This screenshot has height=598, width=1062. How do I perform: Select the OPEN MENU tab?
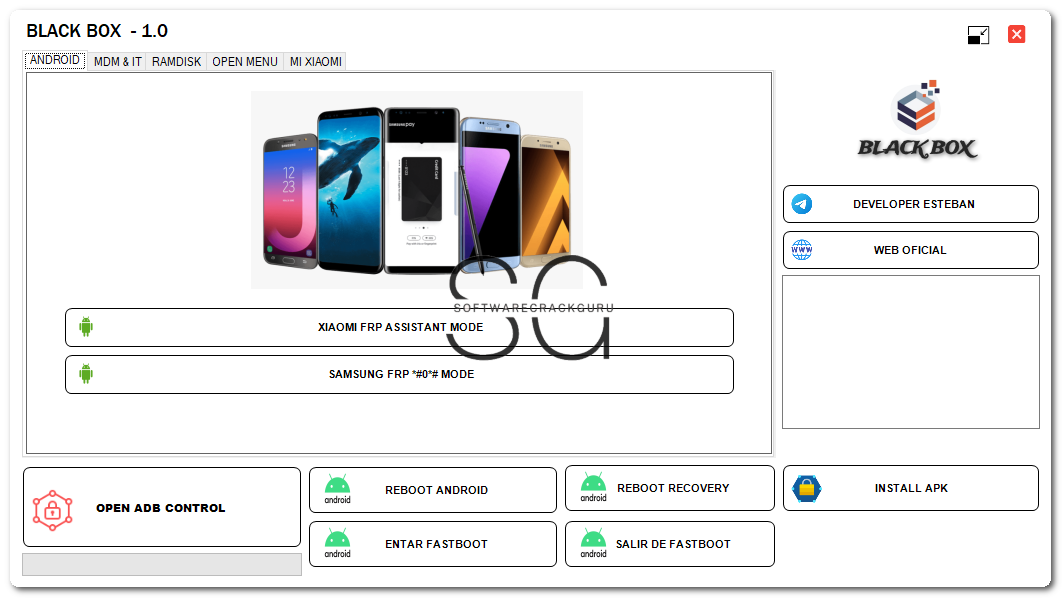coord(245,62)
